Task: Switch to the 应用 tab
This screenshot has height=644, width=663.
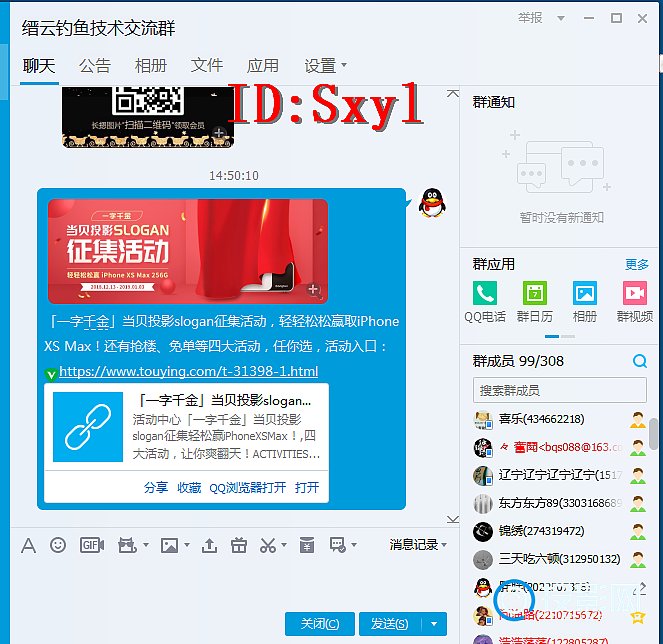Action: (x=263, y=66)
